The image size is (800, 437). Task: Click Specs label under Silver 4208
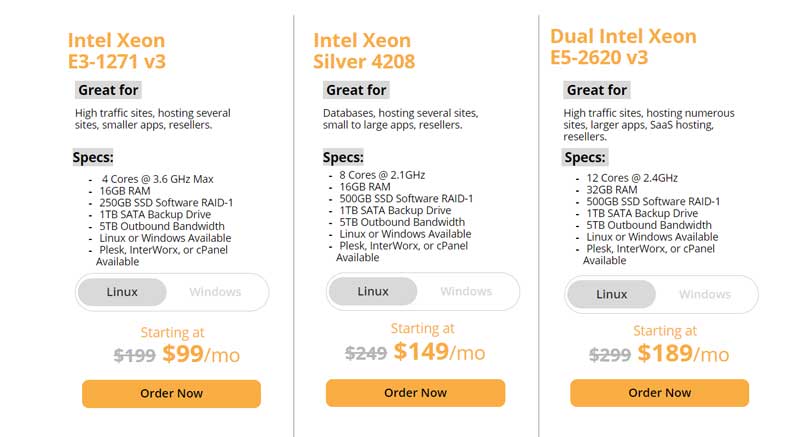click(343, 158)
